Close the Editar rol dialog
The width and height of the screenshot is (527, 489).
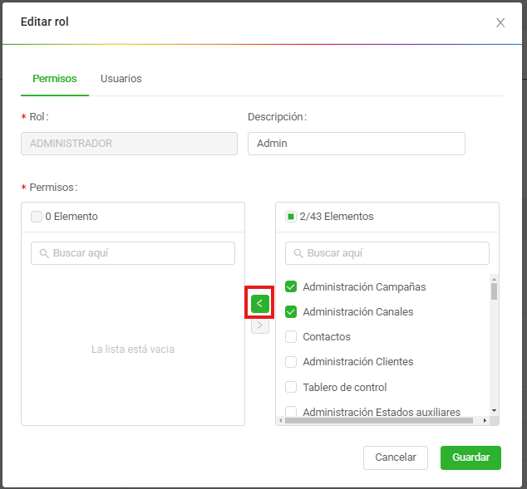point(500,23)
